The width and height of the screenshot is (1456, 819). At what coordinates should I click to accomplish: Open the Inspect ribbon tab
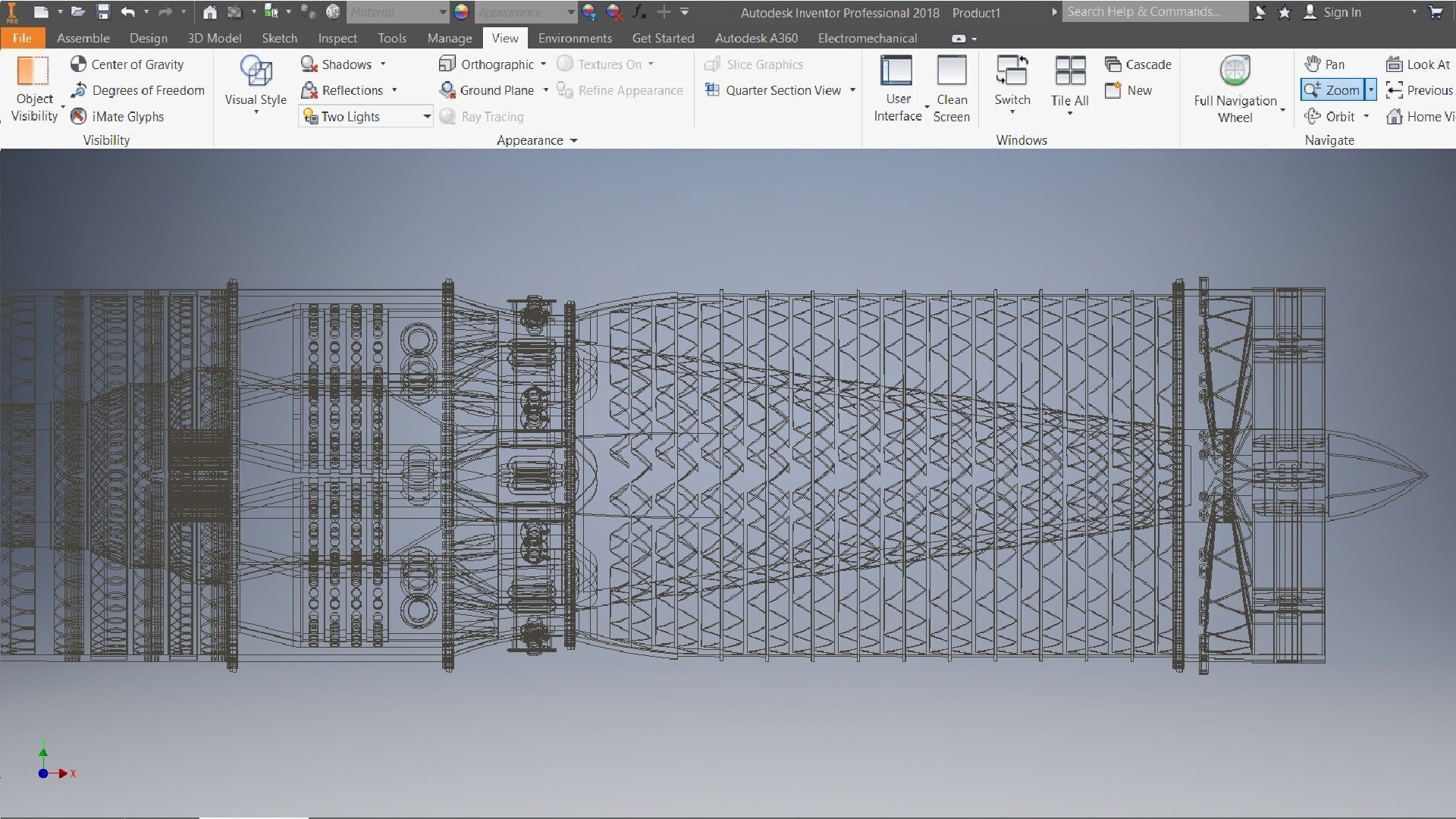(337, 38)
